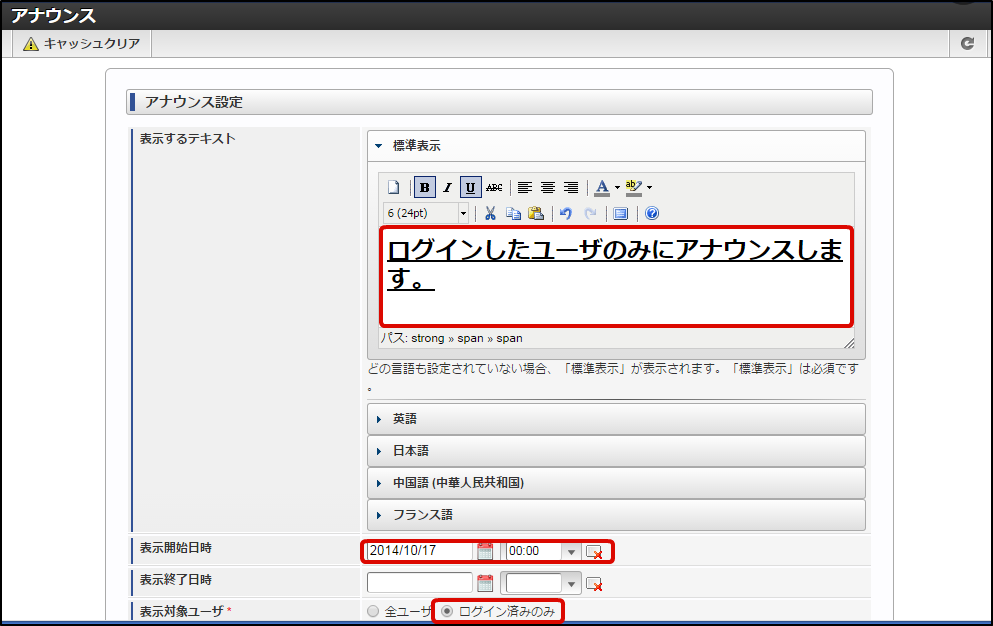Open calendar for 表示開始日時
The height and width of the screenshot is (626, 993).
pos(485,551)
